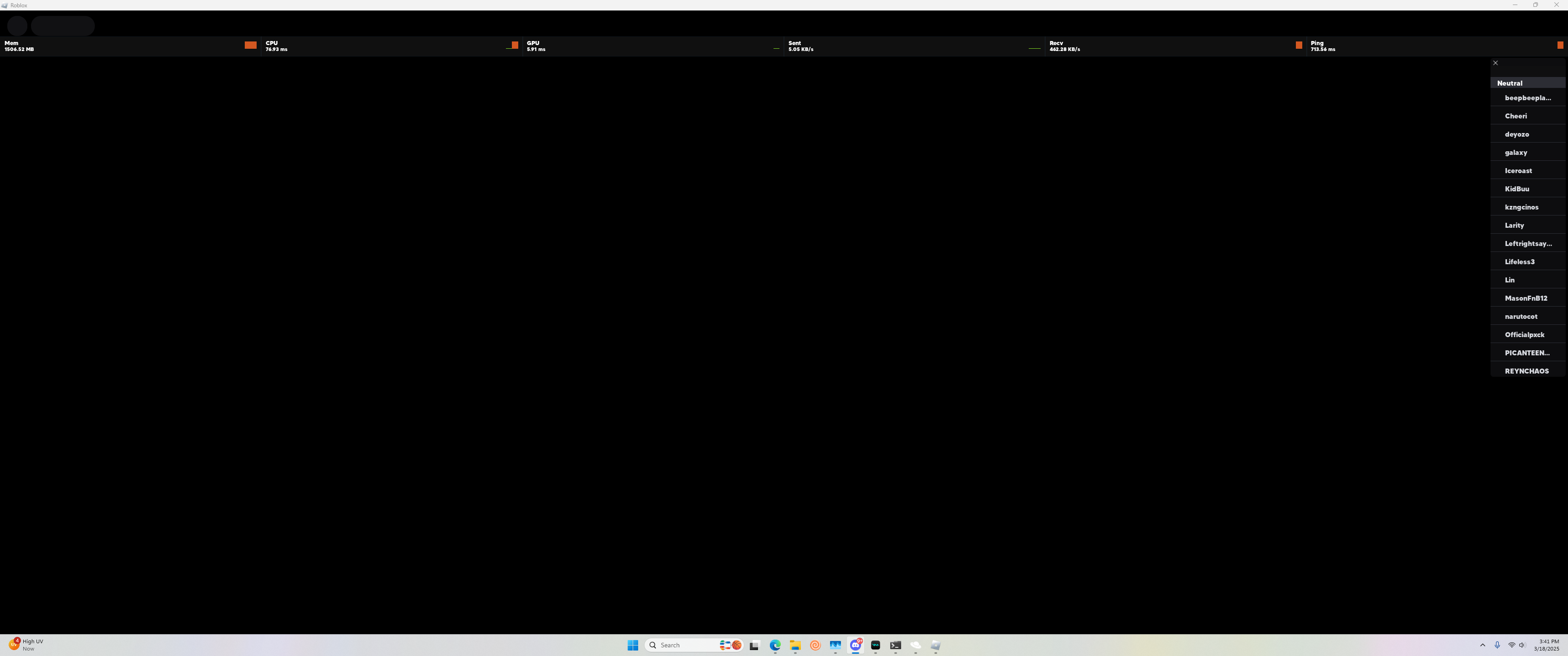This screenshot has height=656, width=1568.
Task: Open the Windows Start menu
Action: [632, 645]
